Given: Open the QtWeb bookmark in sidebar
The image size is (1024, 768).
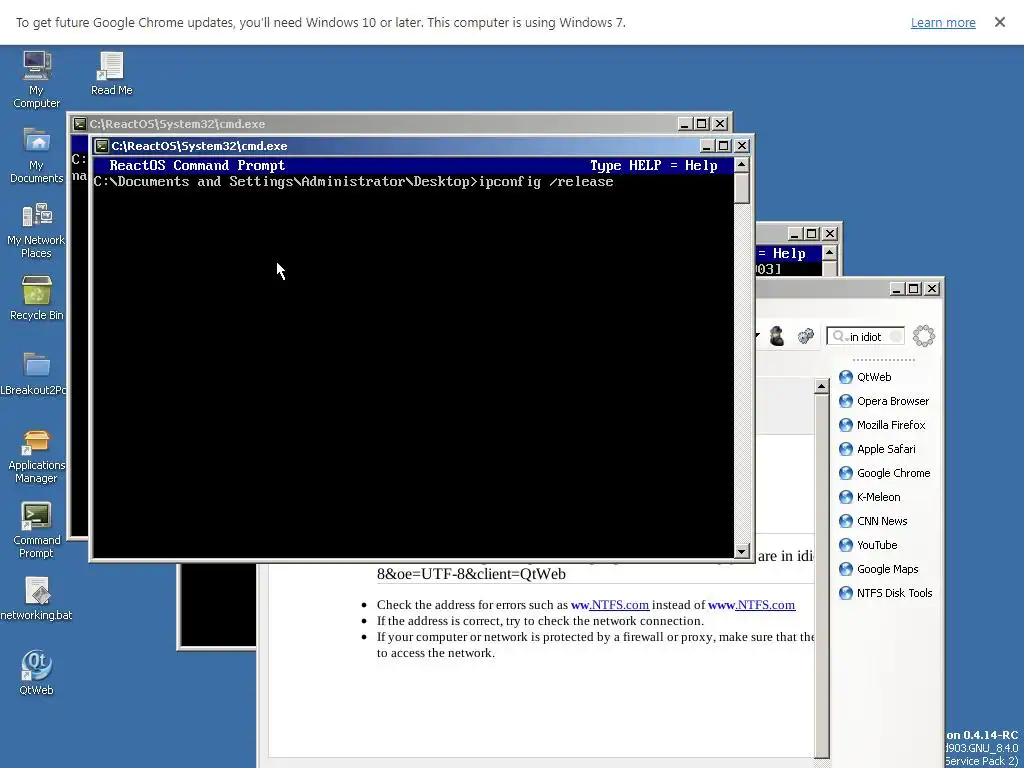Looking at the screenshot, I should point(865,377).
